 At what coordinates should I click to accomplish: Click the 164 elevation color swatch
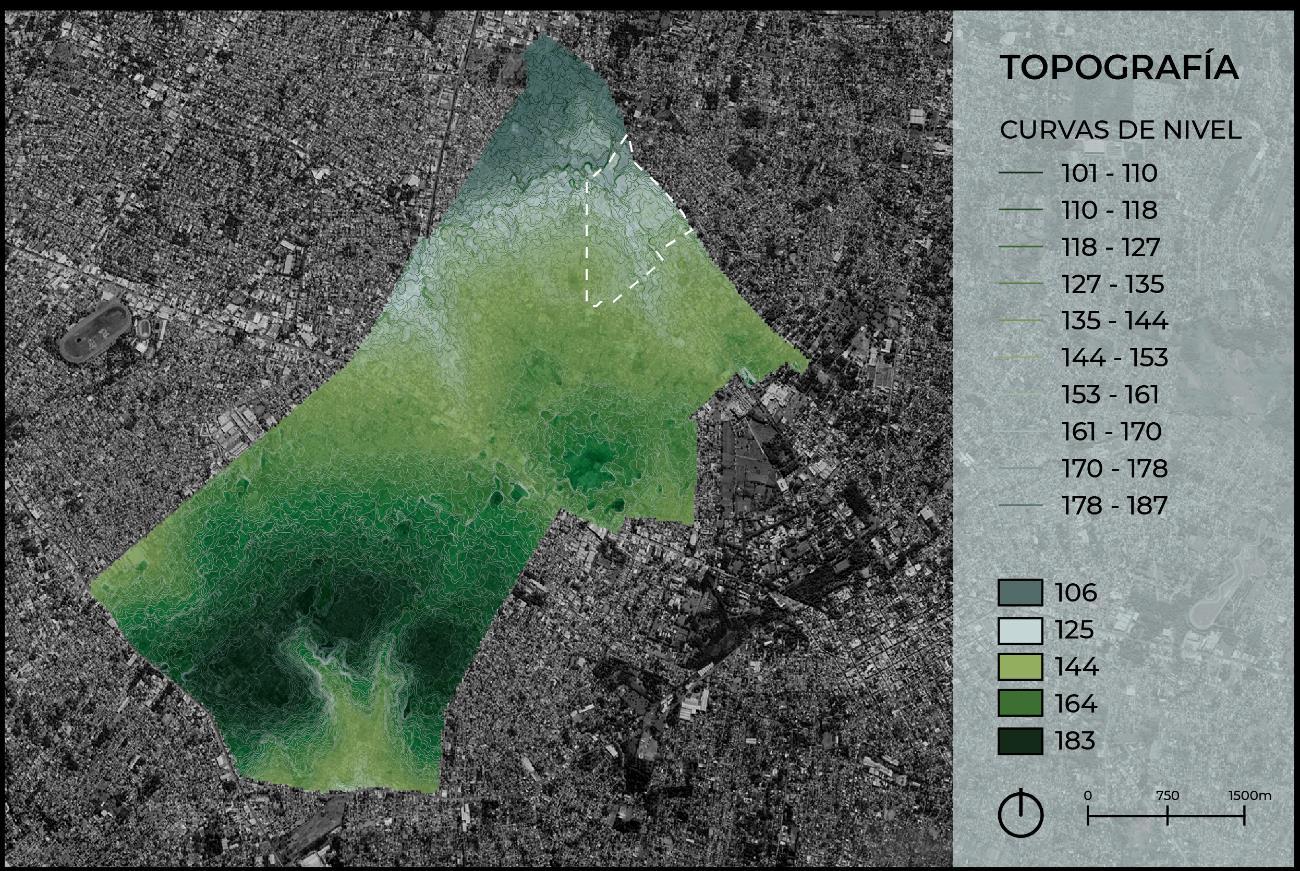tap(1020, 704)
